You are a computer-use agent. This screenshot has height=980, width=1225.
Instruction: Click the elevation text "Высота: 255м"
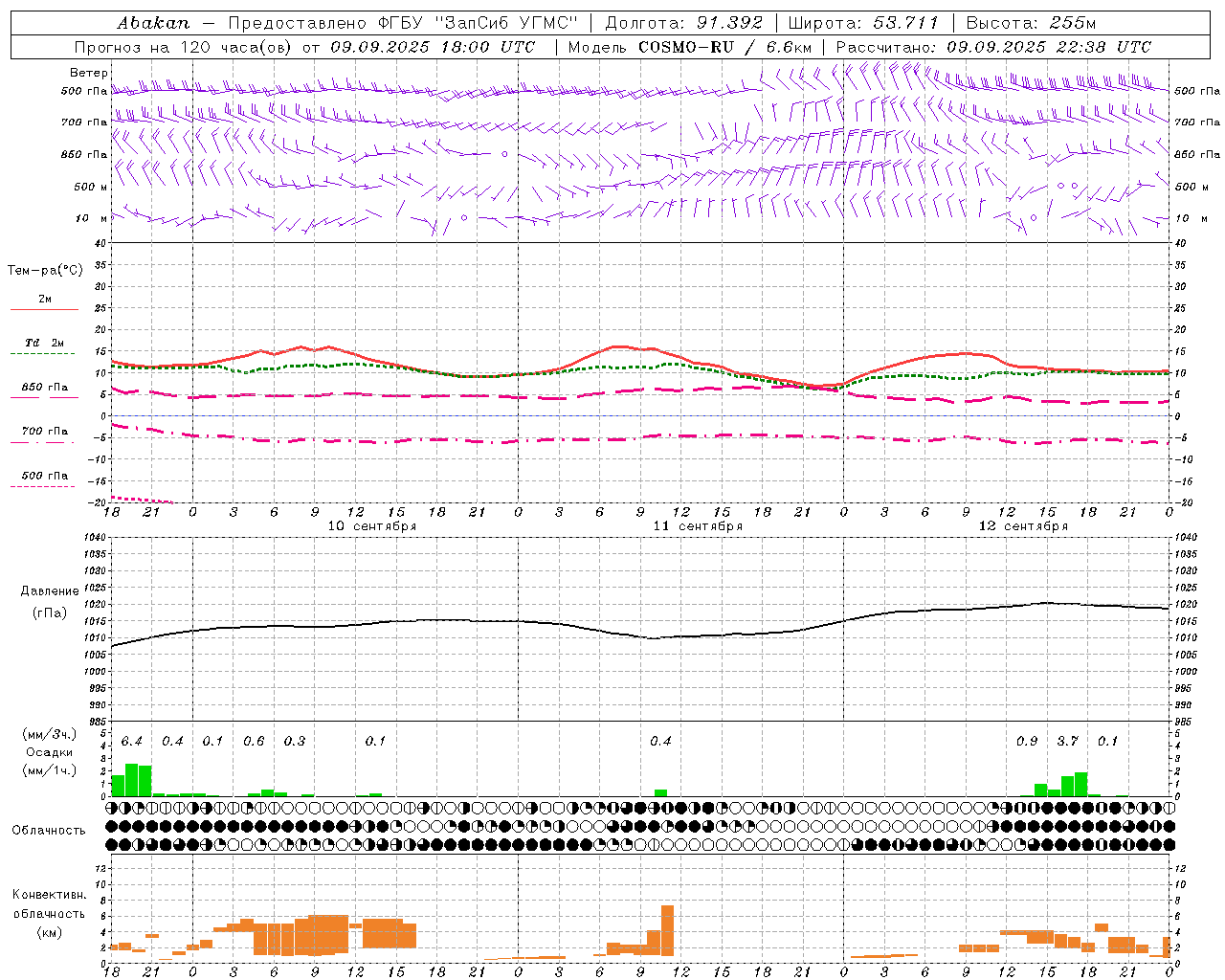click(x=1031, y=23)
